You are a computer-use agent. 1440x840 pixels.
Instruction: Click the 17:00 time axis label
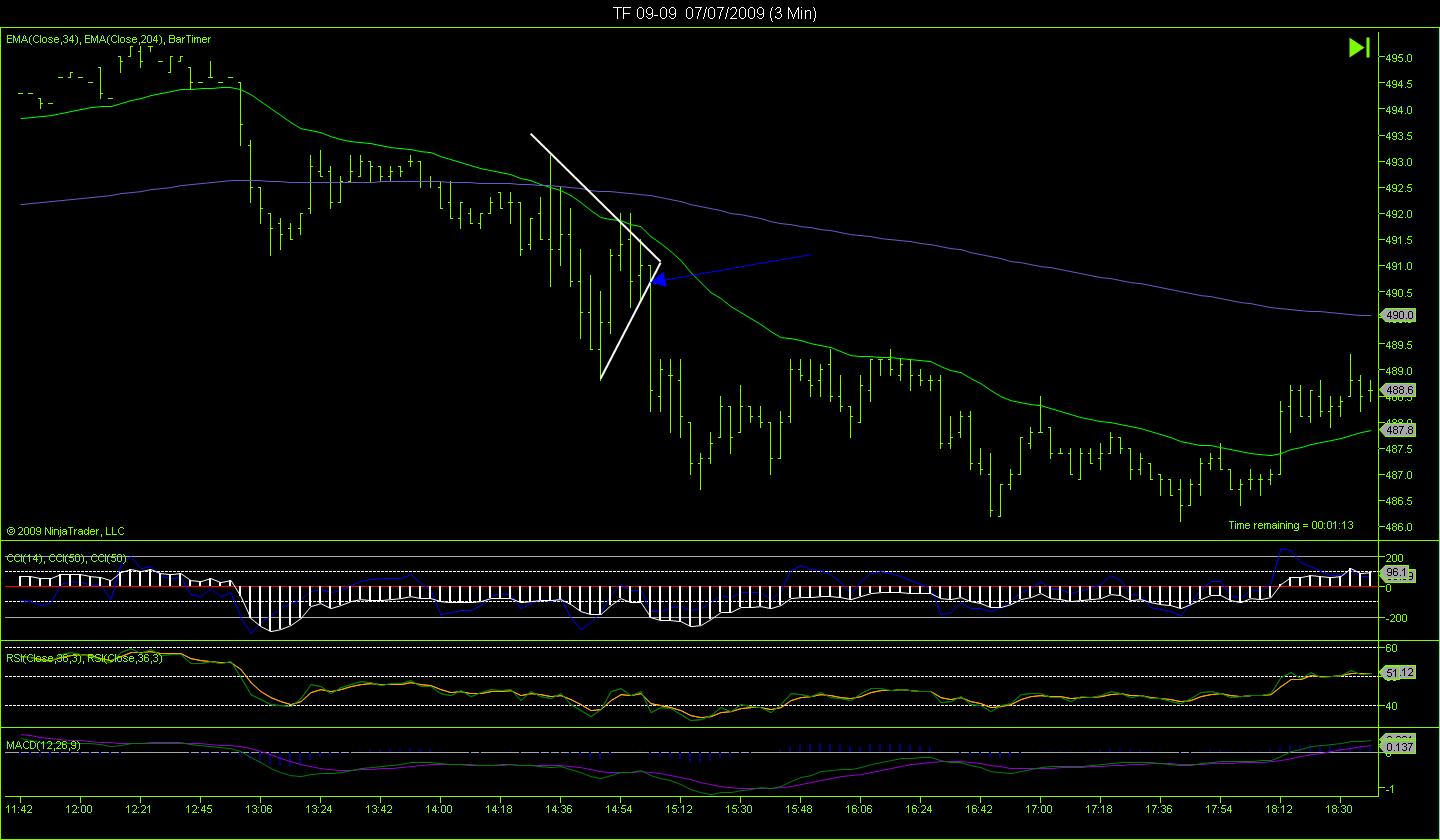click(1039, 808)
